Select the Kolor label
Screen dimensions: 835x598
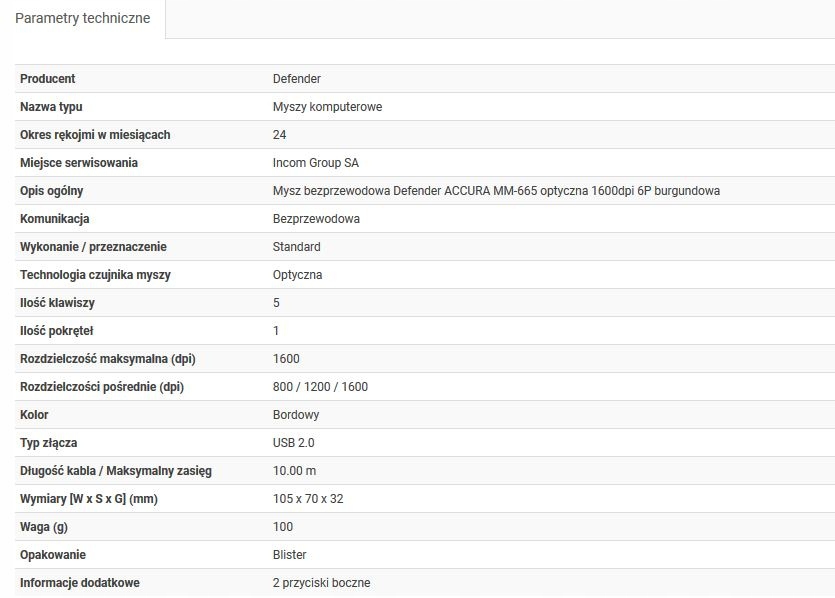coord(34,415)
